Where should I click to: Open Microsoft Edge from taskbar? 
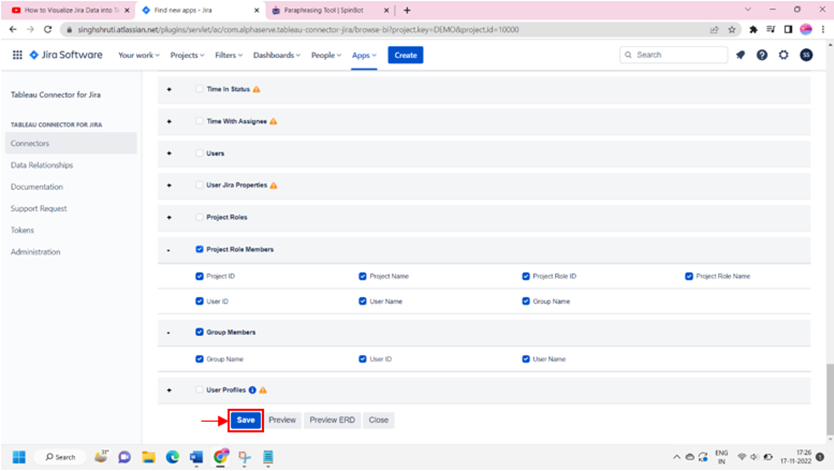172,457
